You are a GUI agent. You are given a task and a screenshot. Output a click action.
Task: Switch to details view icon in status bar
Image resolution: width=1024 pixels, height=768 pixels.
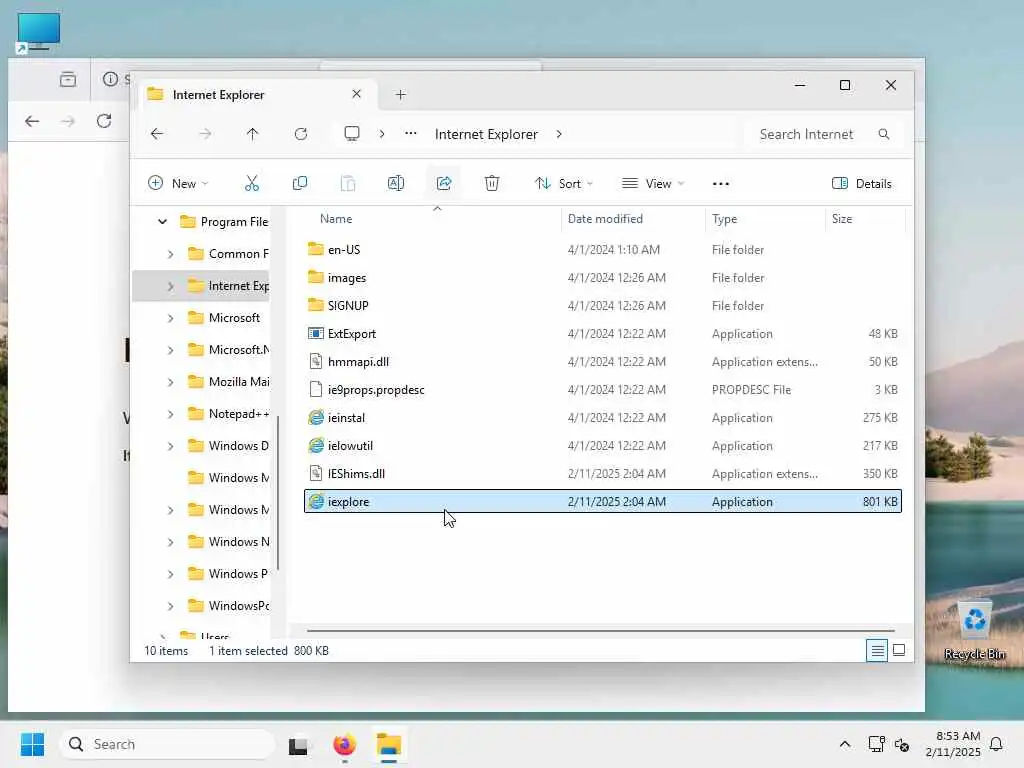877,650
